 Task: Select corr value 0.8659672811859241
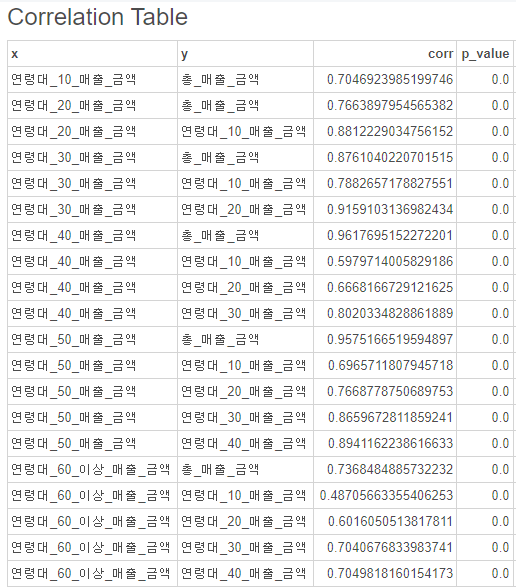click(391, 418)
